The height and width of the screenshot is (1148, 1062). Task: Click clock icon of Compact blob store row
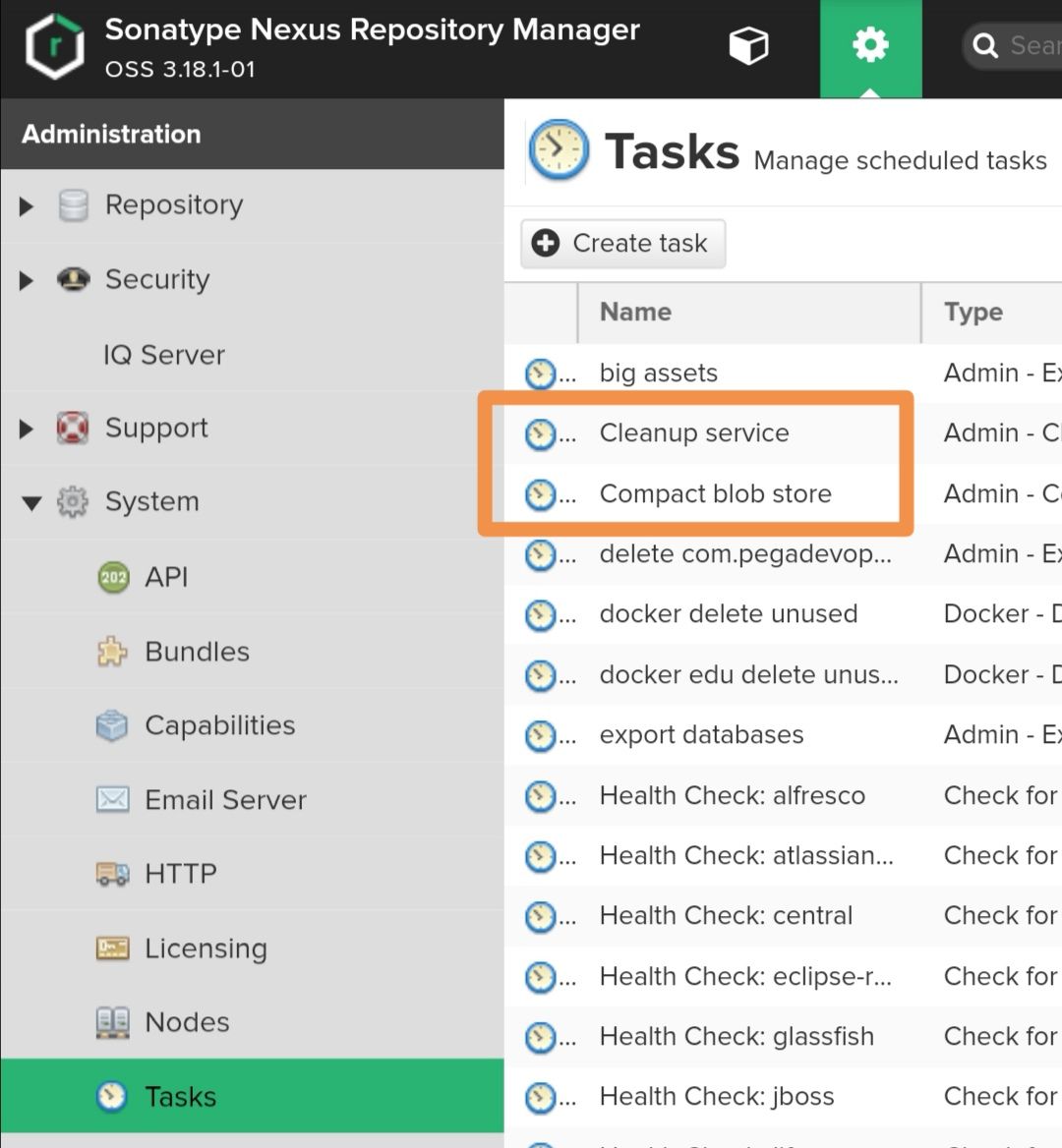[x=541, y=494]
